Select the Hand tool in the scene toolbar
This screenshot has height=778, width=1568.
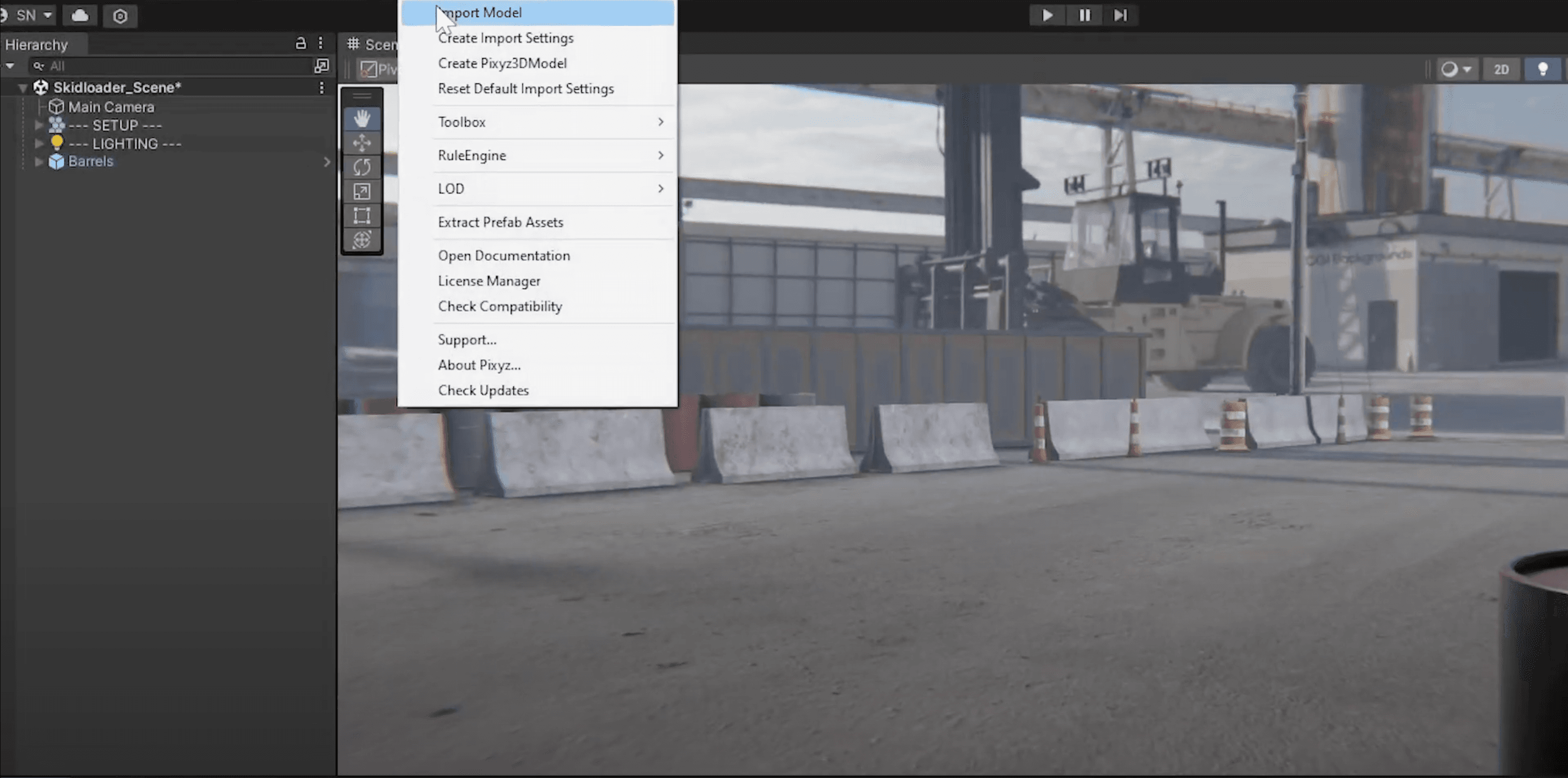click(x=362, y=119)
